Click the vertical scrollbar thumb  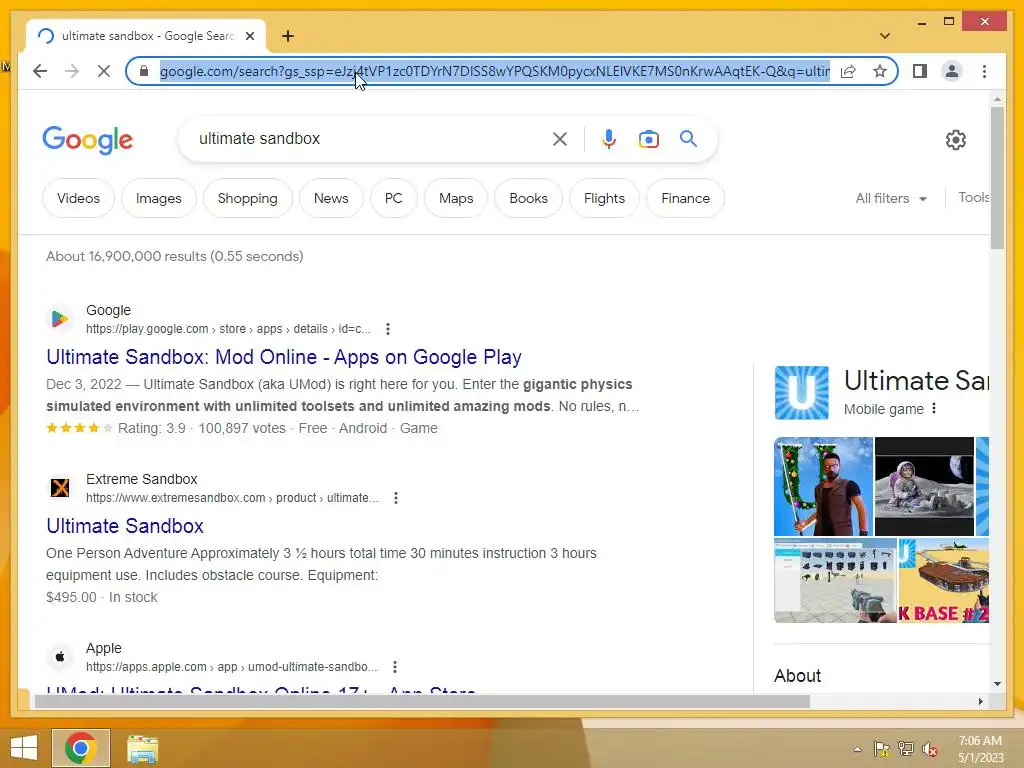tap(997, 178)
